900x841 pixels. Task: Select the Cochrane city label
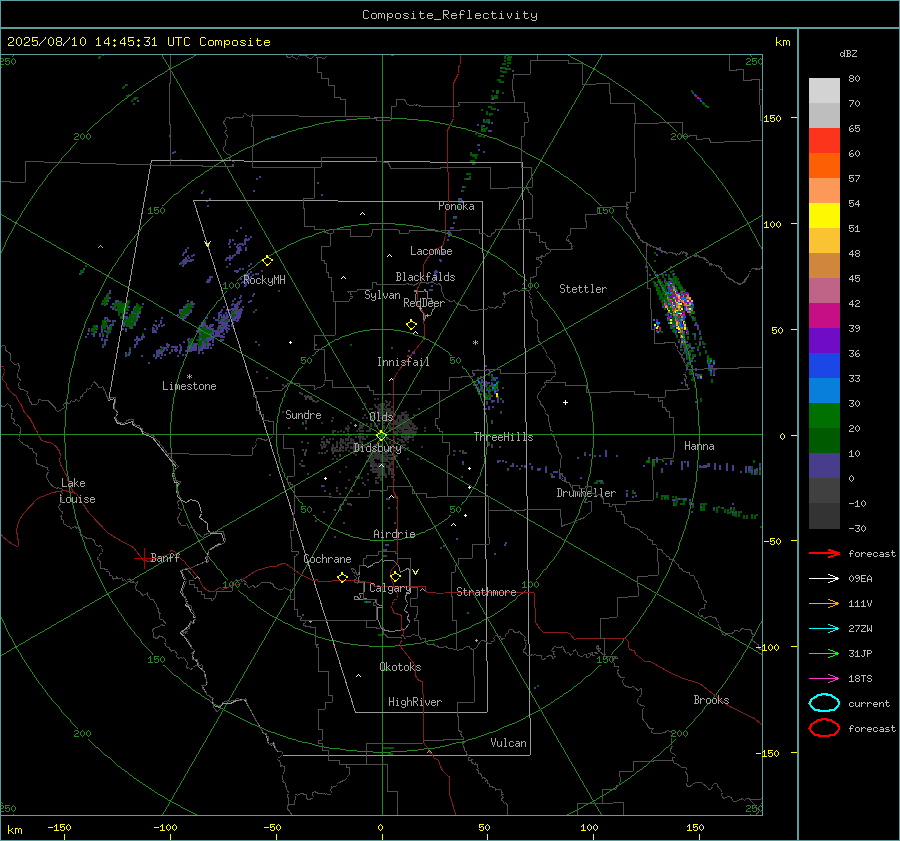pos(327,559)
